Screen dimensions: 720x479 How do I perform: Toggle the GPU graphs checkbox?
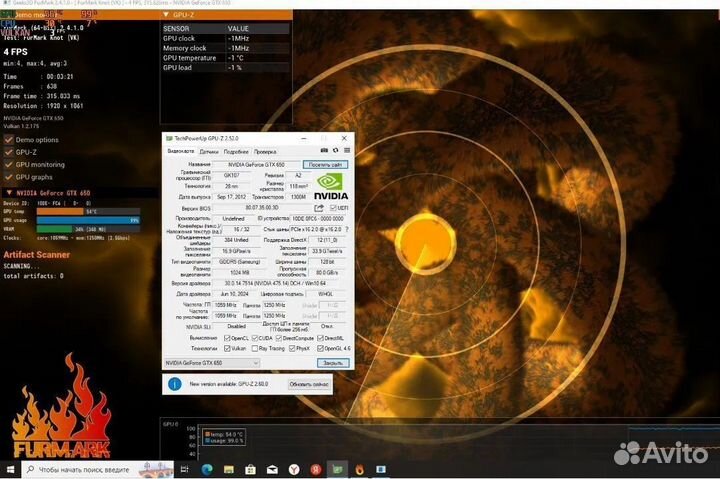click(8, 177)
